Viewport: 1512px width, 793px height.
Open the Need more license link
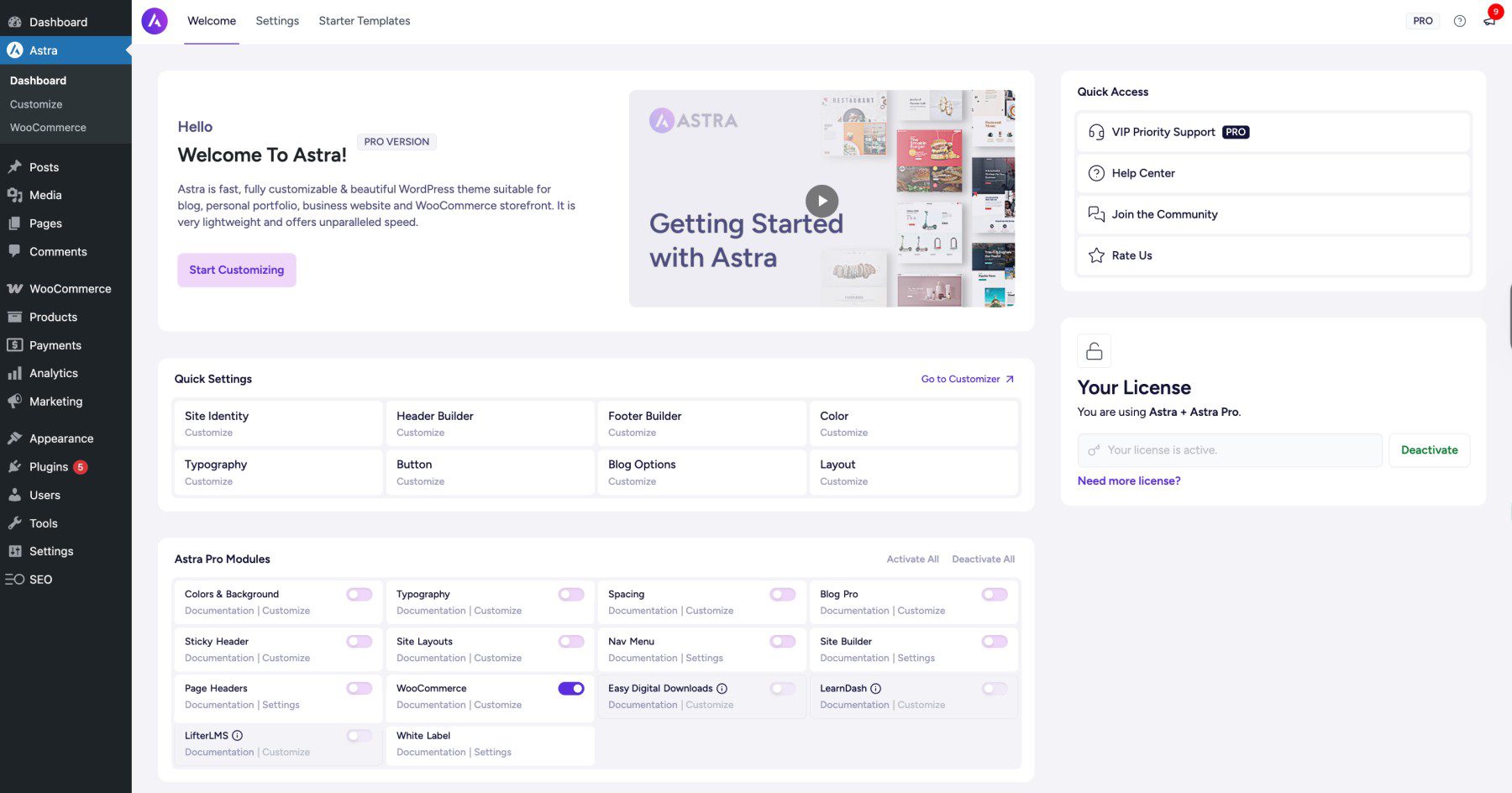click(1128, 481)
